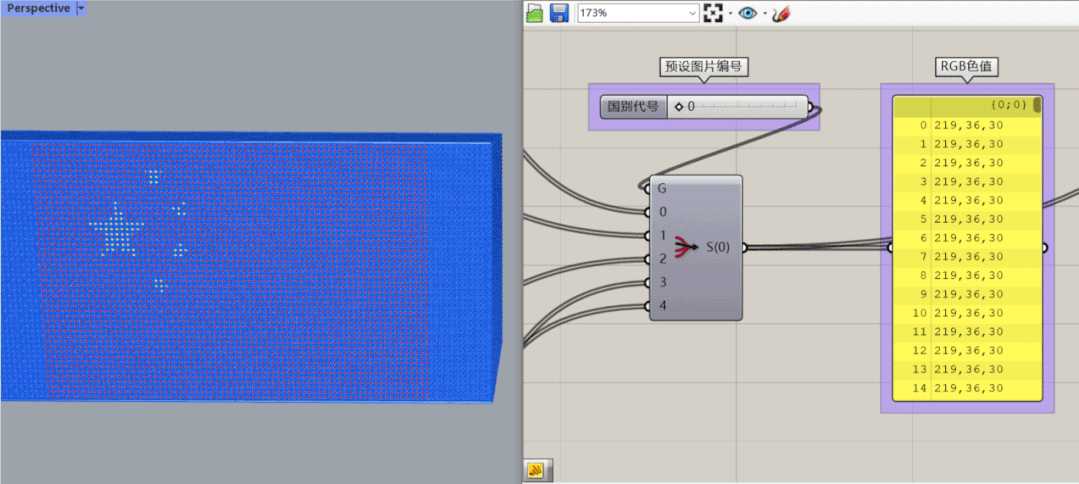The width and height of the screenshot is (1079, 484).
Task: Select panel row 0 with value 219,36,30
Action: tap(967, 125)
